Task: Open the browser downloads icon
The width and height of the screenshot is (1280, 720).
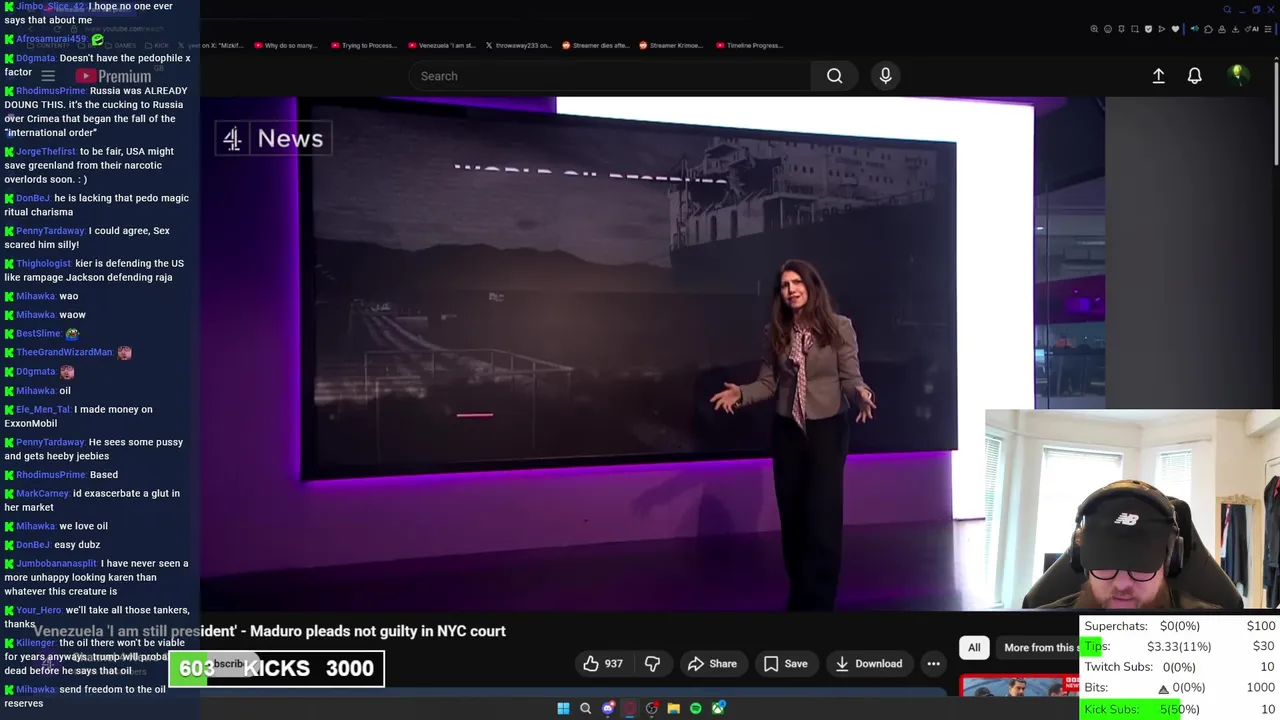Action: tap(1235, 29)
